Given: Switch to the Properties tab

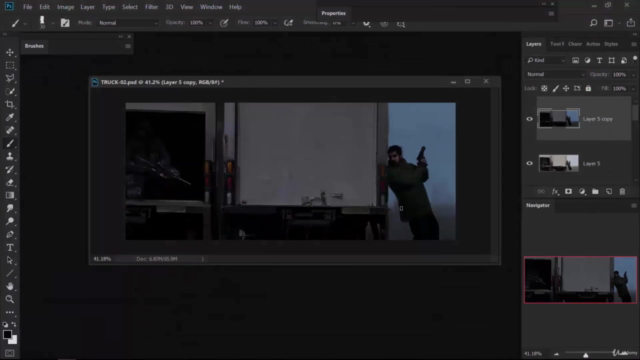Looking at the screenshot, I should (x=333, y=13).
